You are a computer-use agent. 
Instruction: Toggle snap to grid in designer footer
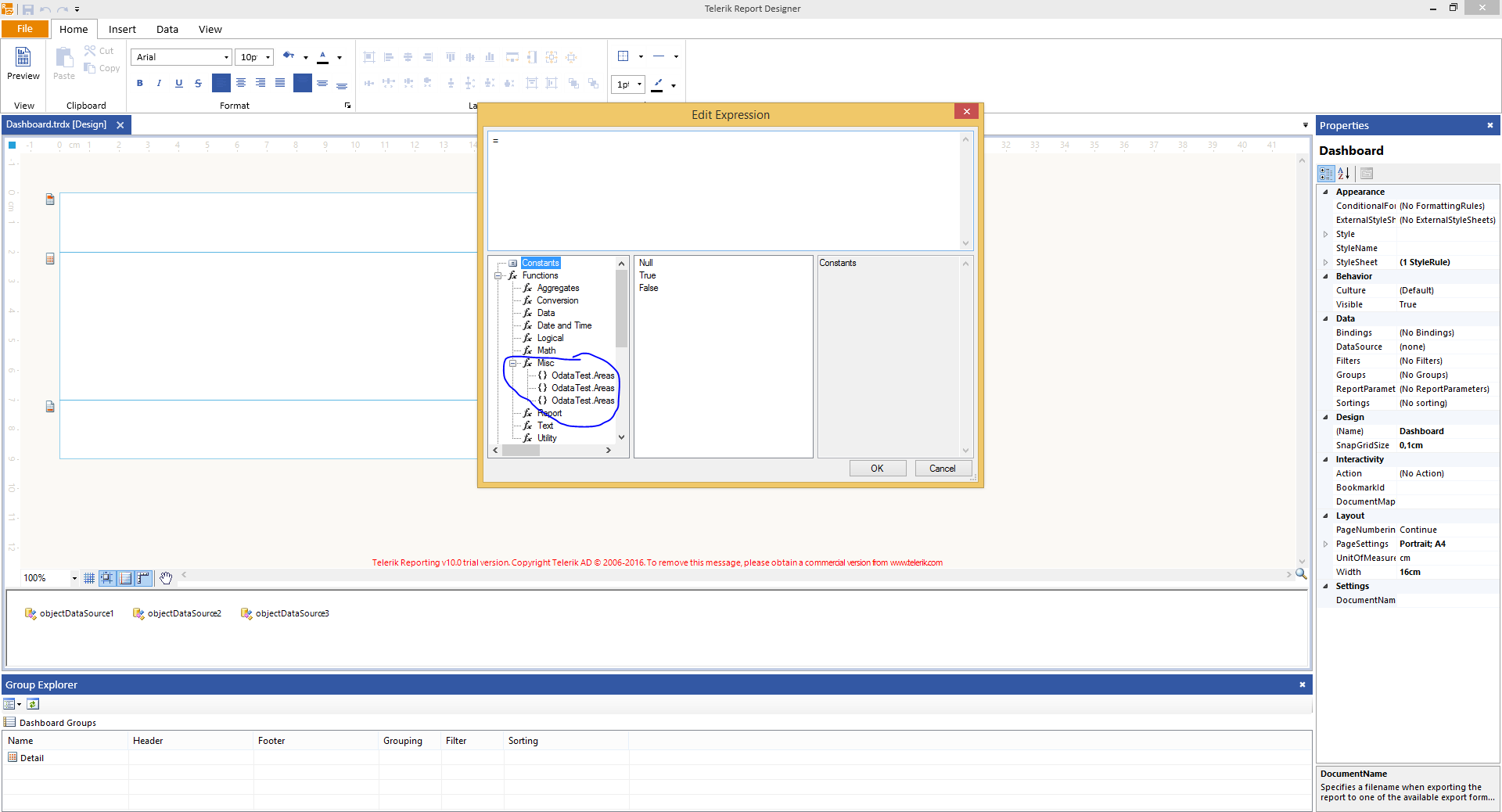(107, 578)
